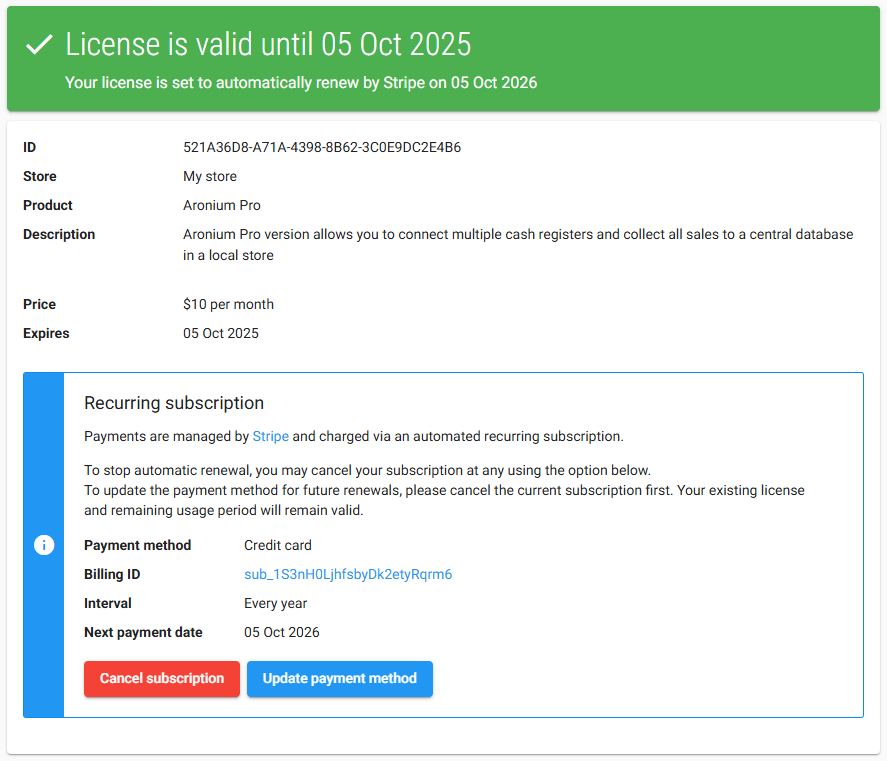The image size is (887, 761).
Task: Click the 'Billing ID' field label
Action: click(112, 575)
